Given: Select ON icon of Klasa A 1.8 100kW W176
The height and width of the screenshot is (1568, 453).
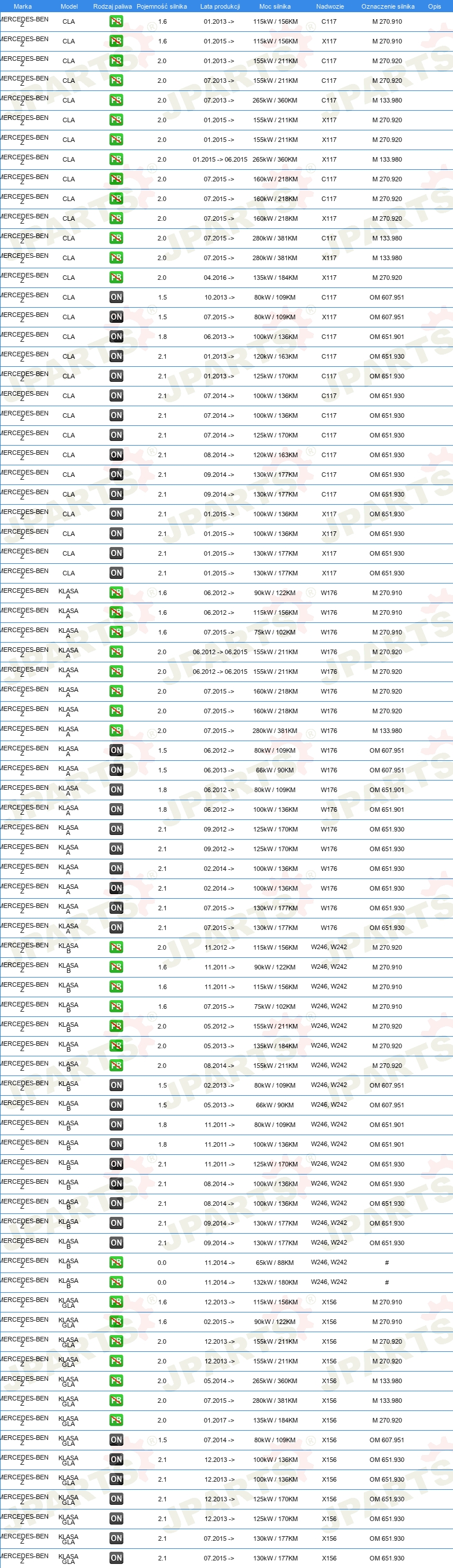Looking at the screenshot, I should [x=116, y=809].
